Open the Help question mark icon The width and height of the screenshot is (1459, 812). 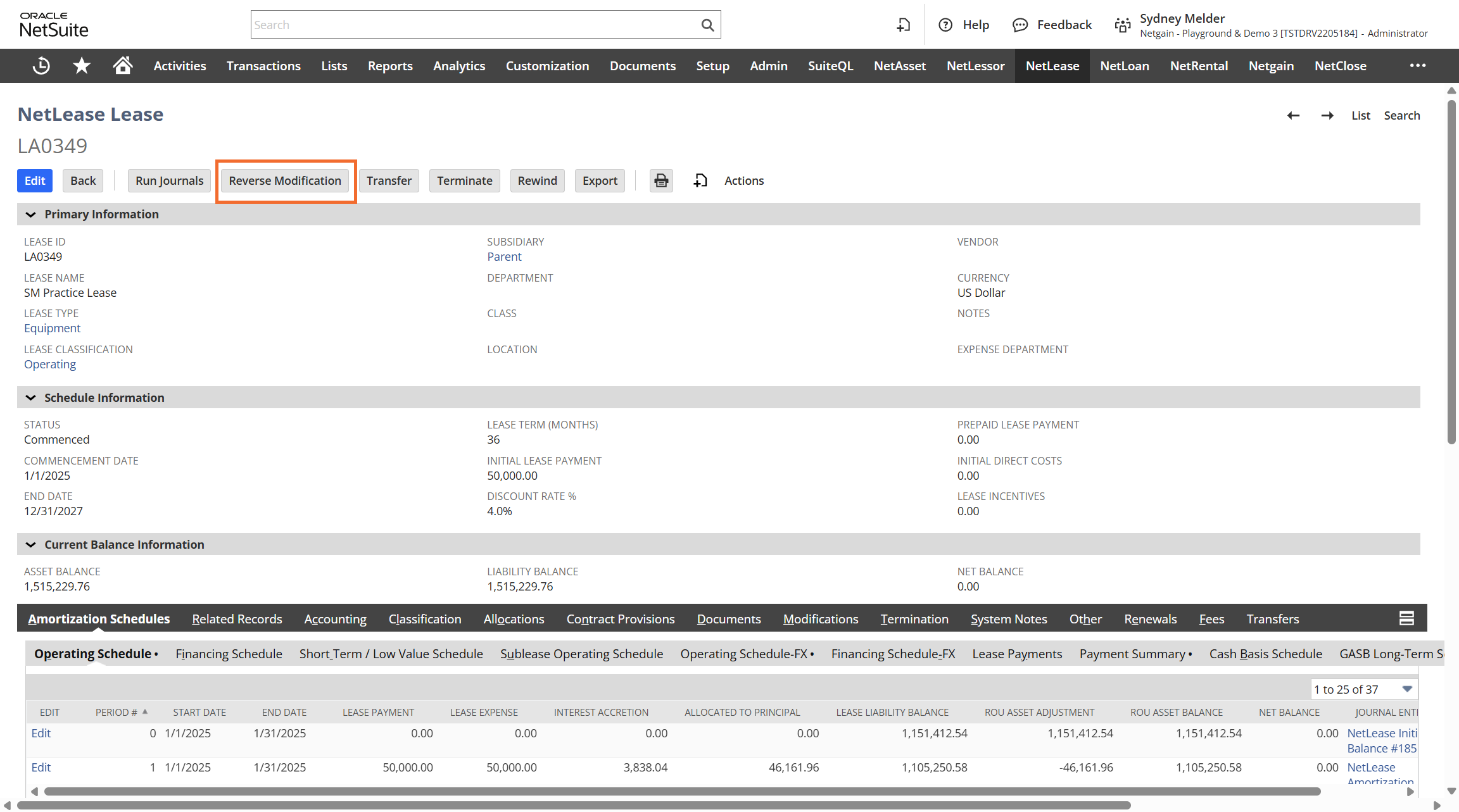(x=945, y=25)
